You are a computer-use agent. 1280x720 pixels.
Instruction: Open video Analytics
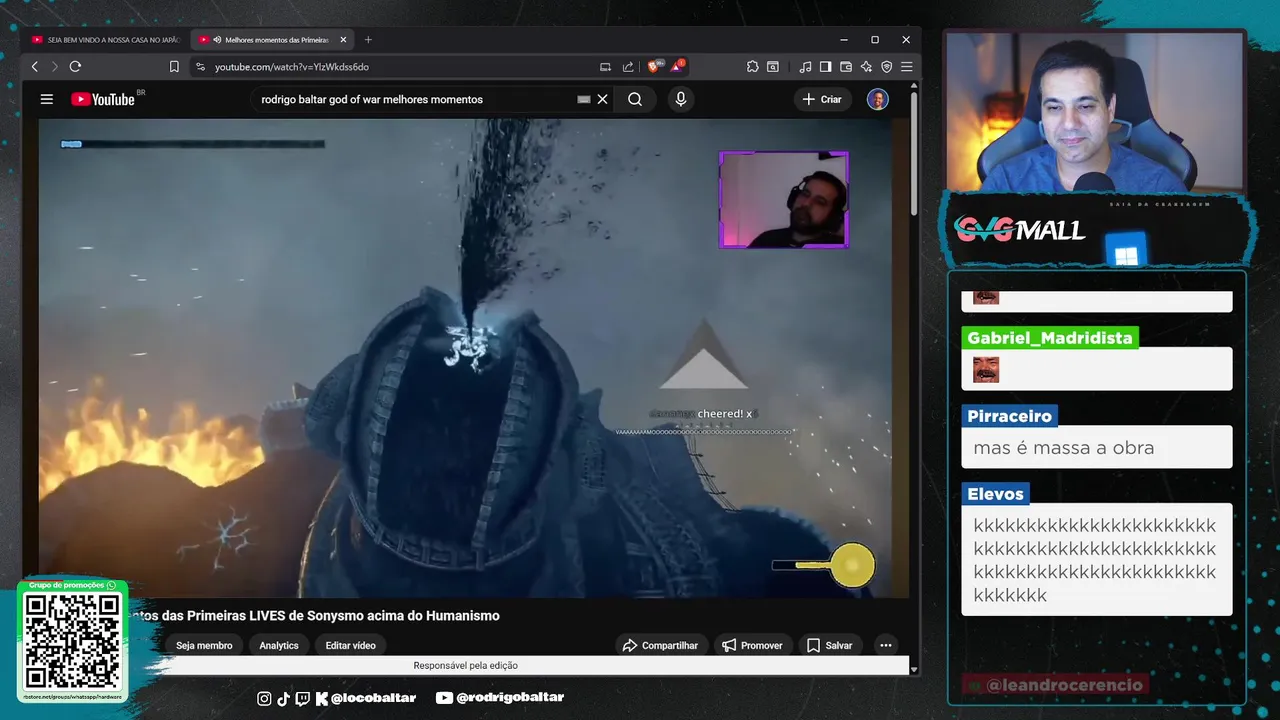[279, 645]
